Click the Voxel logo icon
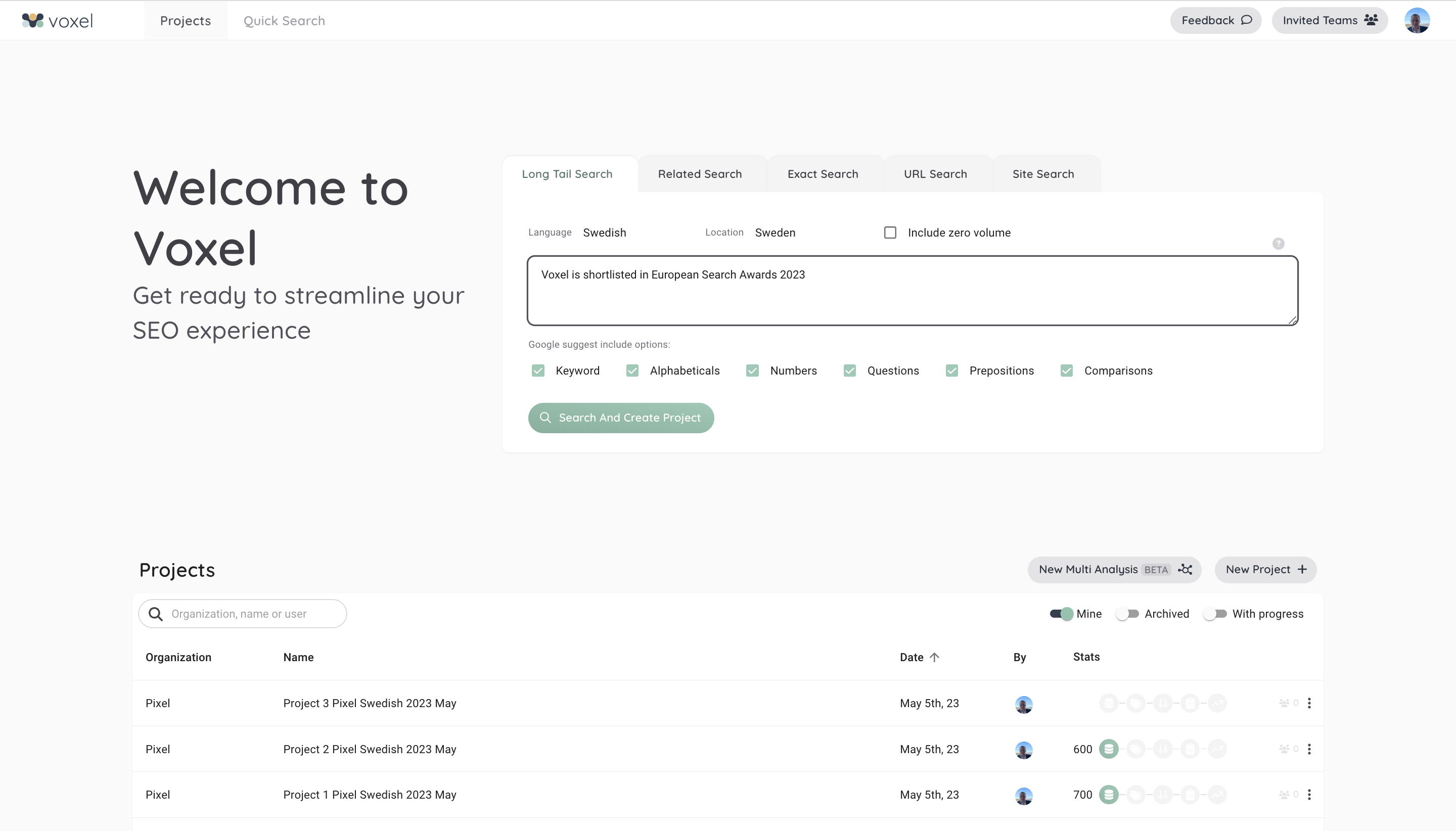1456x831 pixels. (32, 21)
